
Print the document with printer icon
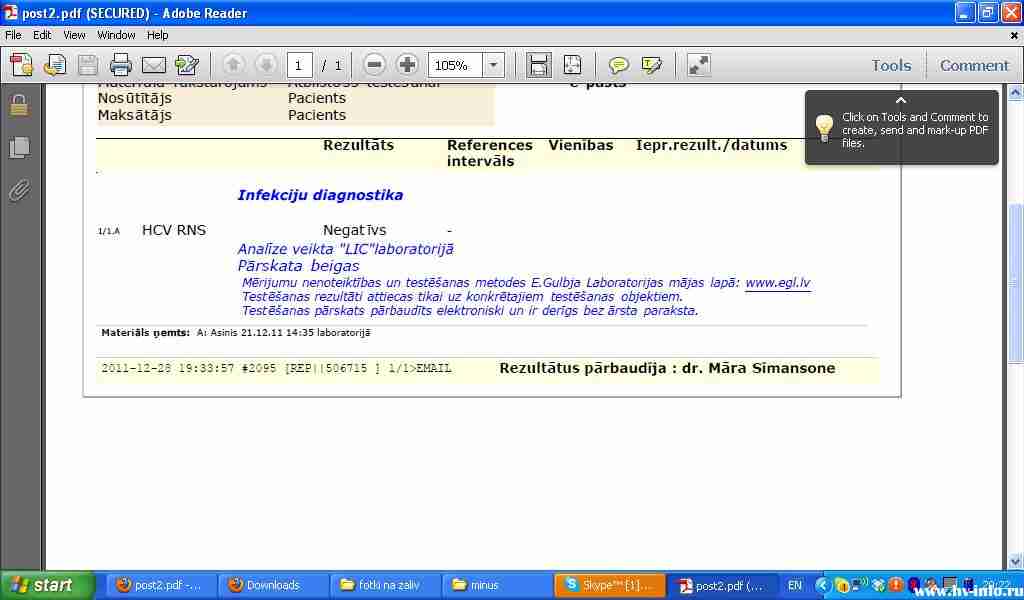coord(121,65)
